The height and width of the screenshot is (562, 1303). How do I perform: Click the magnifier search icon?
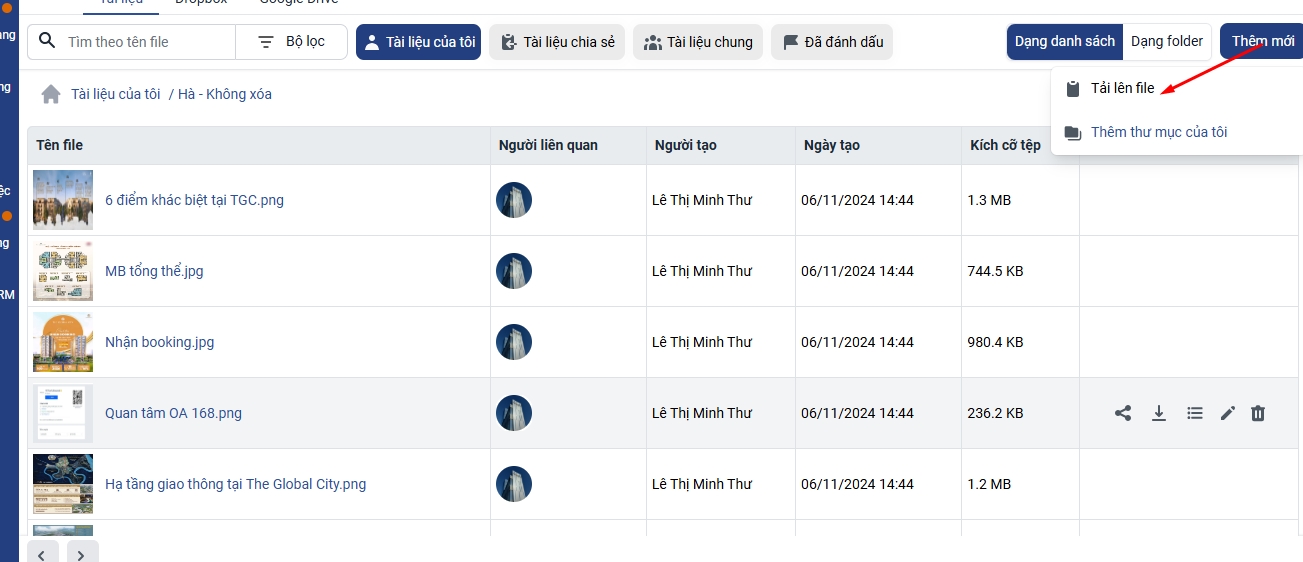pos(48,42)
